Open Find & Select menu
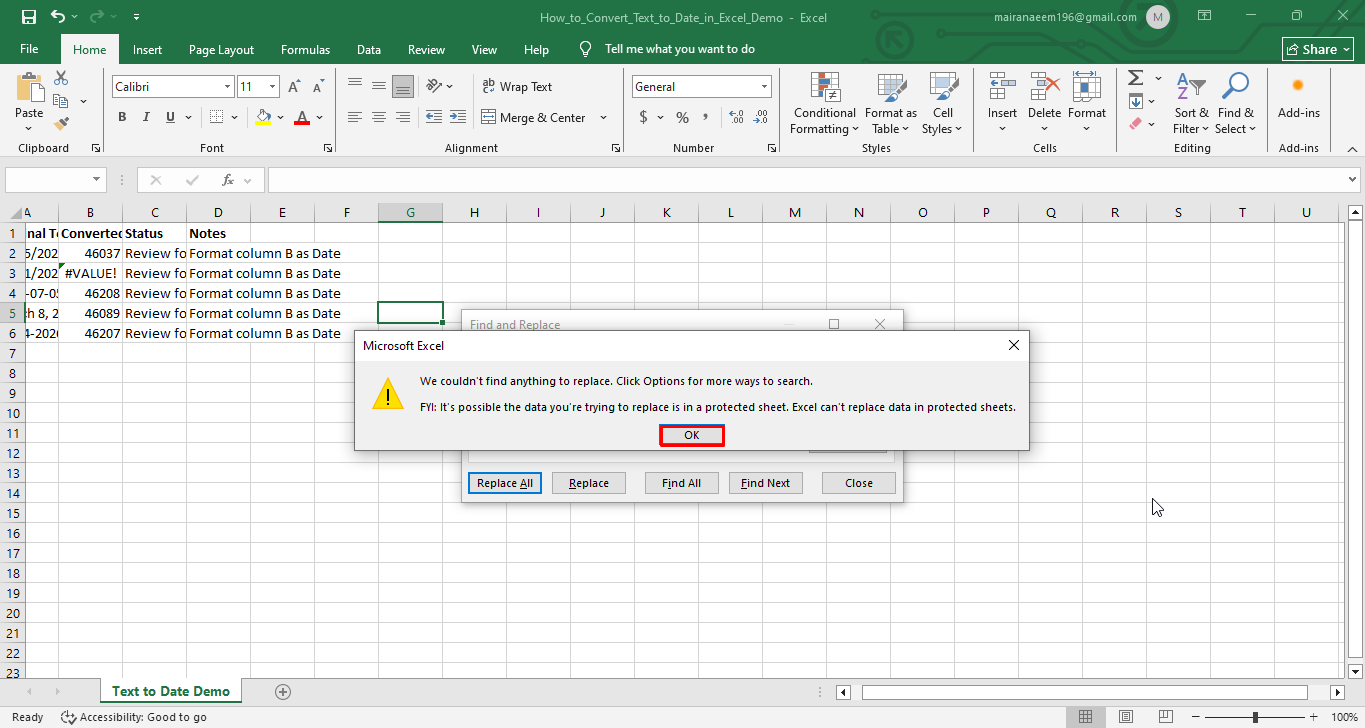 1235,104
